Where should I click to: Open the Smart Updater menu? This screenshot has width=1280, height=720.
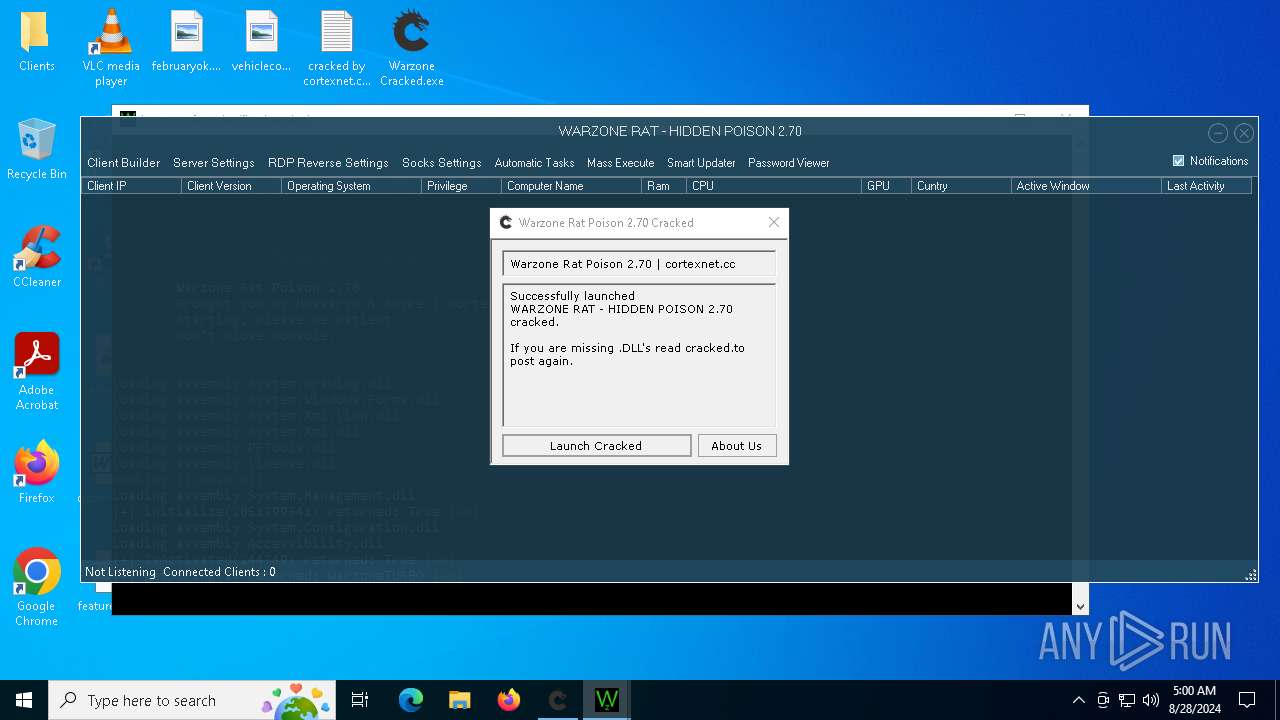pyautogui.click(x=701, y=163)
